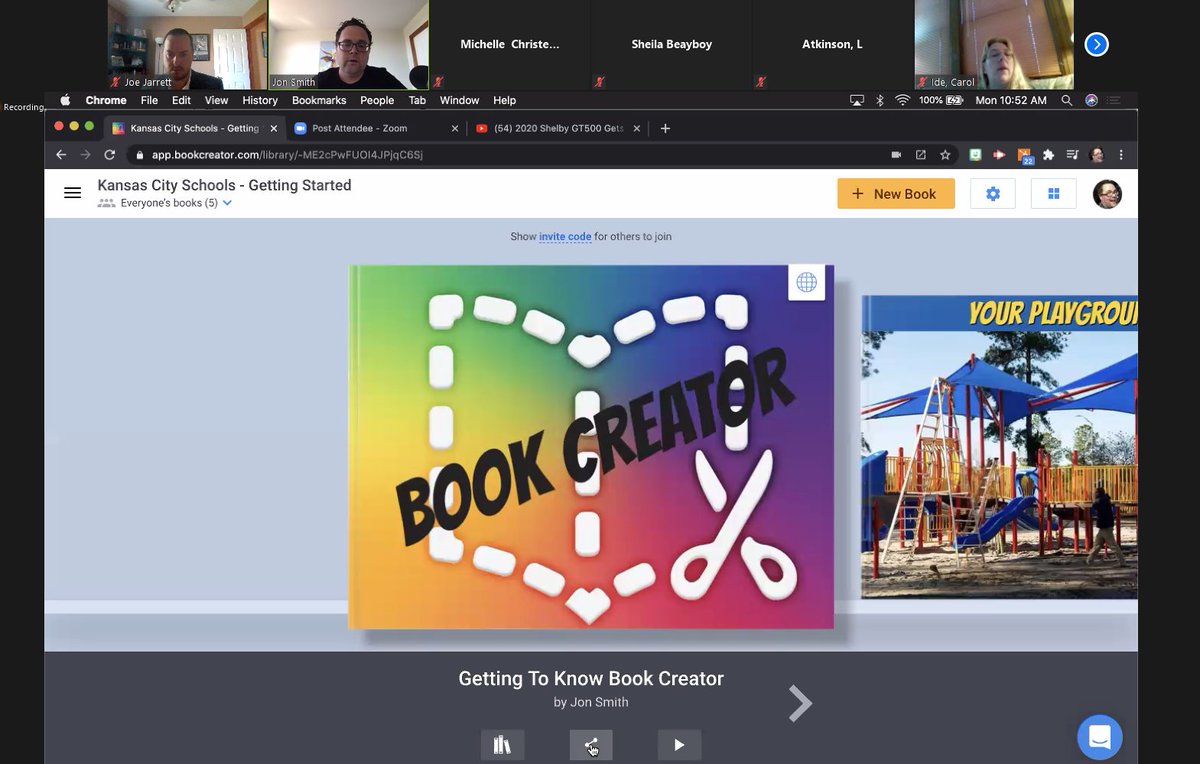
Task: Click the globe icon on the book cover
Action: [807, 283]
